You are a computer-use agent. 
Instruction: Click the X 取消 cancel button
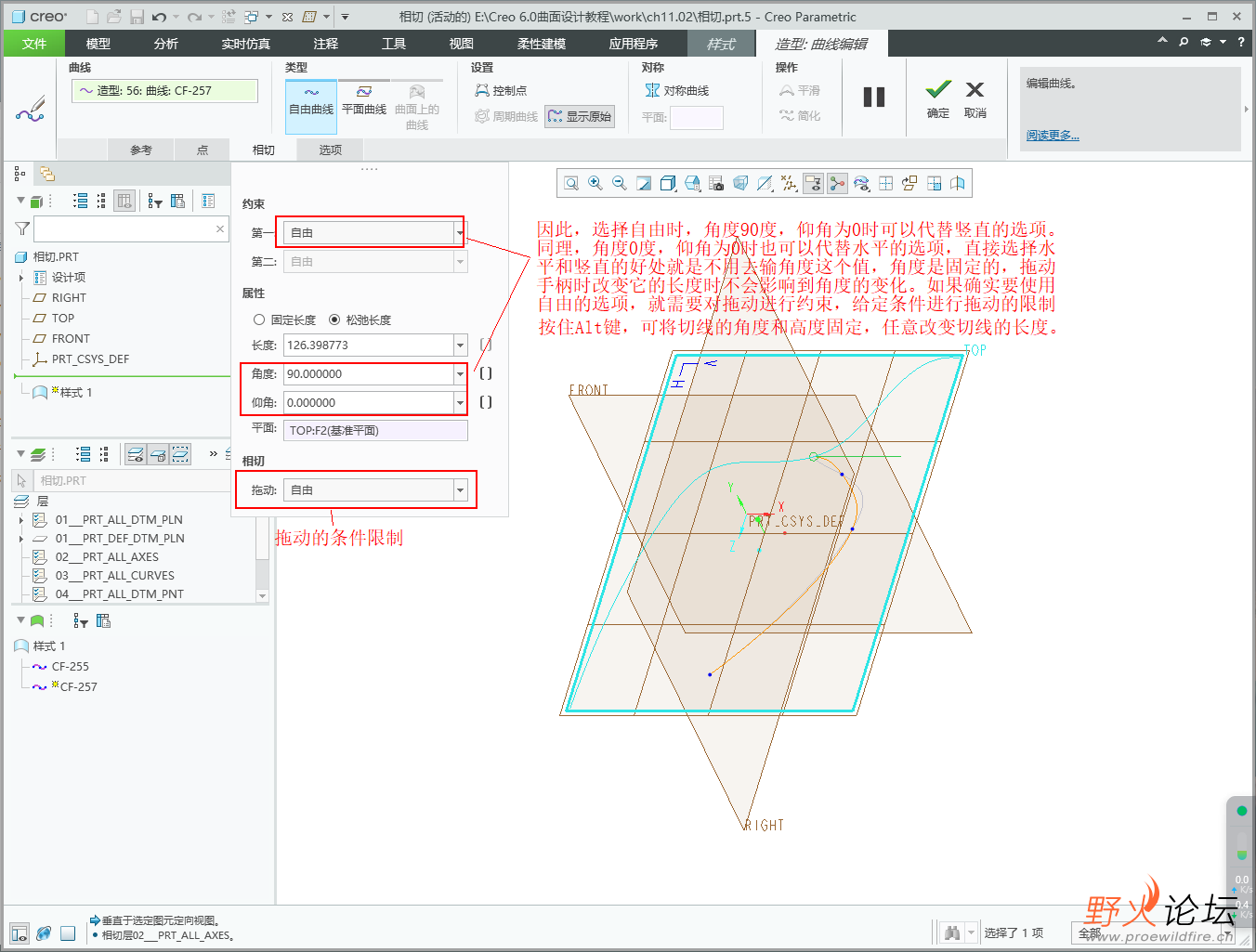[x=975, y=98]
